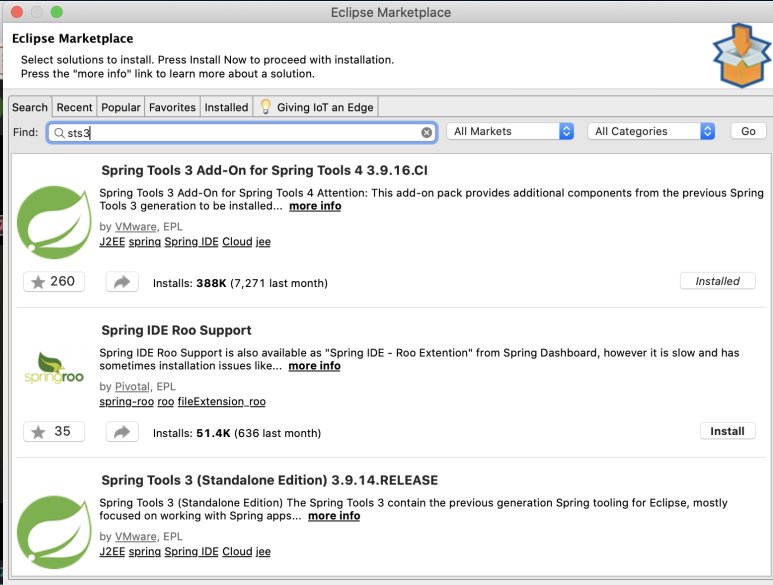
Task: Clear the search field with the X icon
Action: [x=426, y=133]
